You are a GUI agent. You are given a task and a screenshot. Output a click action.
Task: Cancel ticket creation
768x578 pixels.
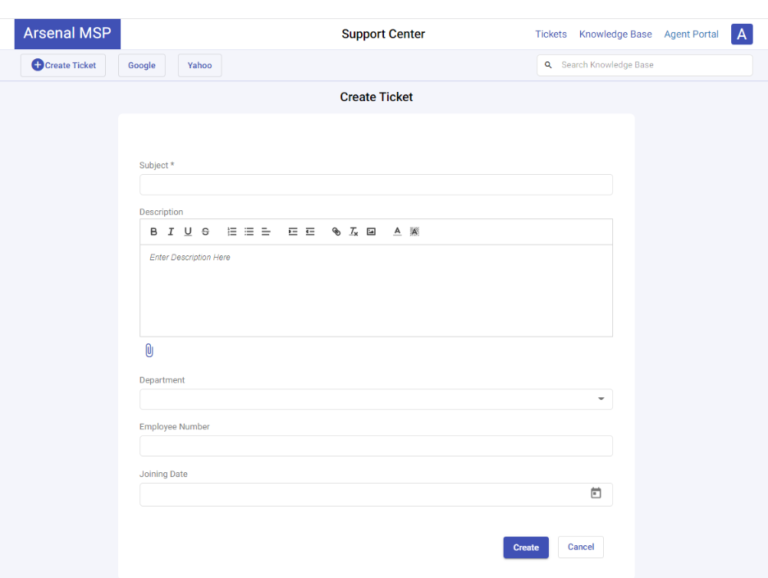(x=581, y=547)
